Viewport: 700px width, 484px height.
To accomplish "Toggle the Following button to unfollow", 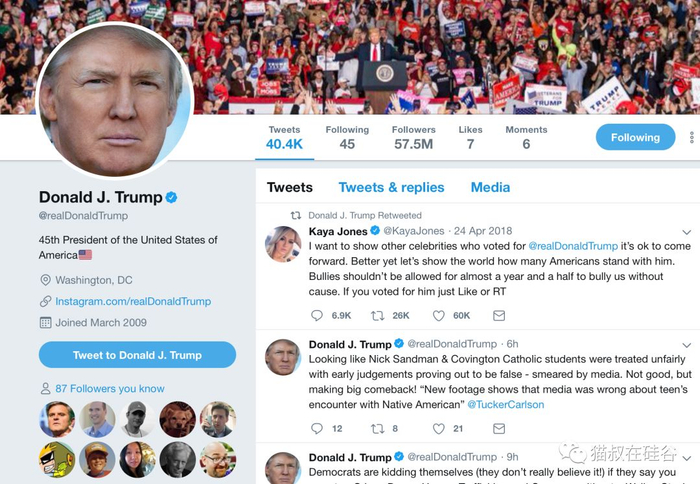I will [635, 138].
